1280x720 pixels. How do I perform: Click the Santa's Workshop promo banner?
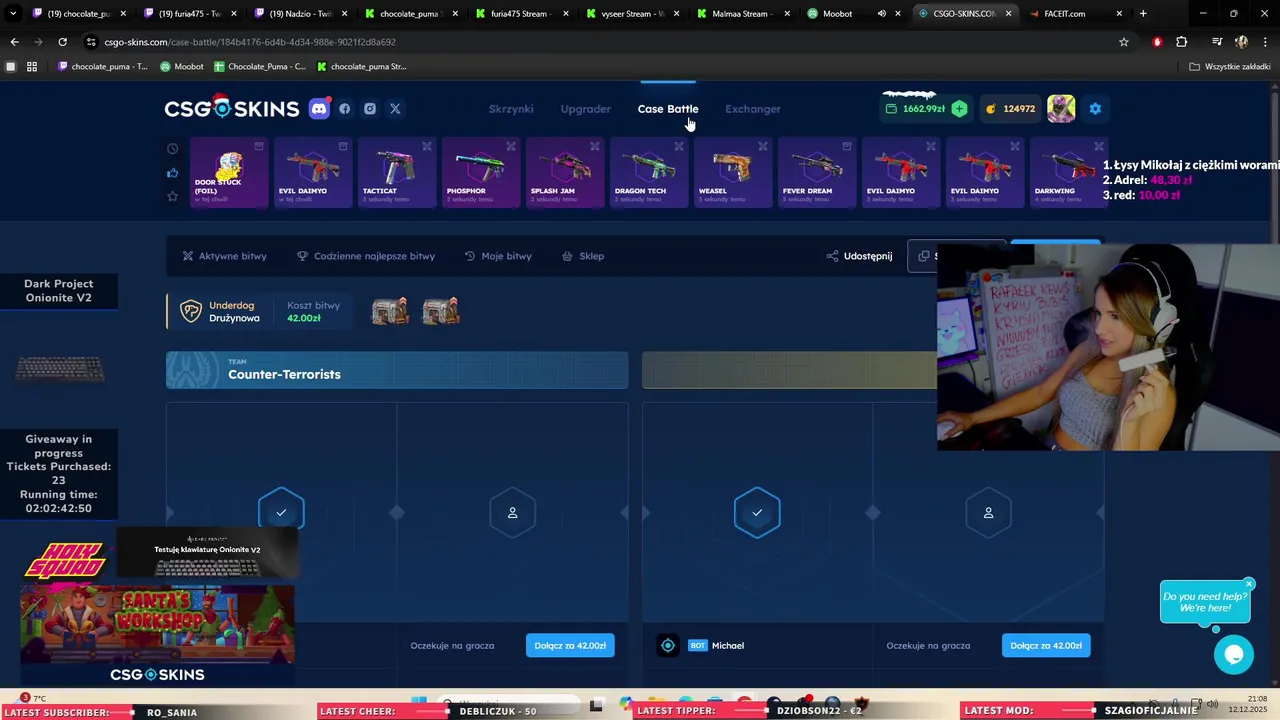157,623
